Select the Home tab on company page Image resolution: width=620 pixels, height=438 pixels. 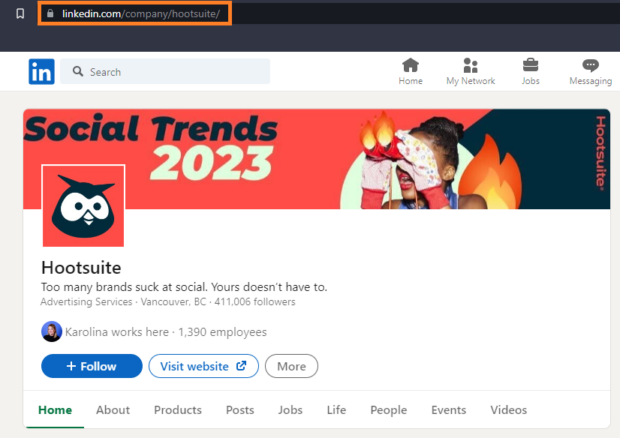pos(55,410)
